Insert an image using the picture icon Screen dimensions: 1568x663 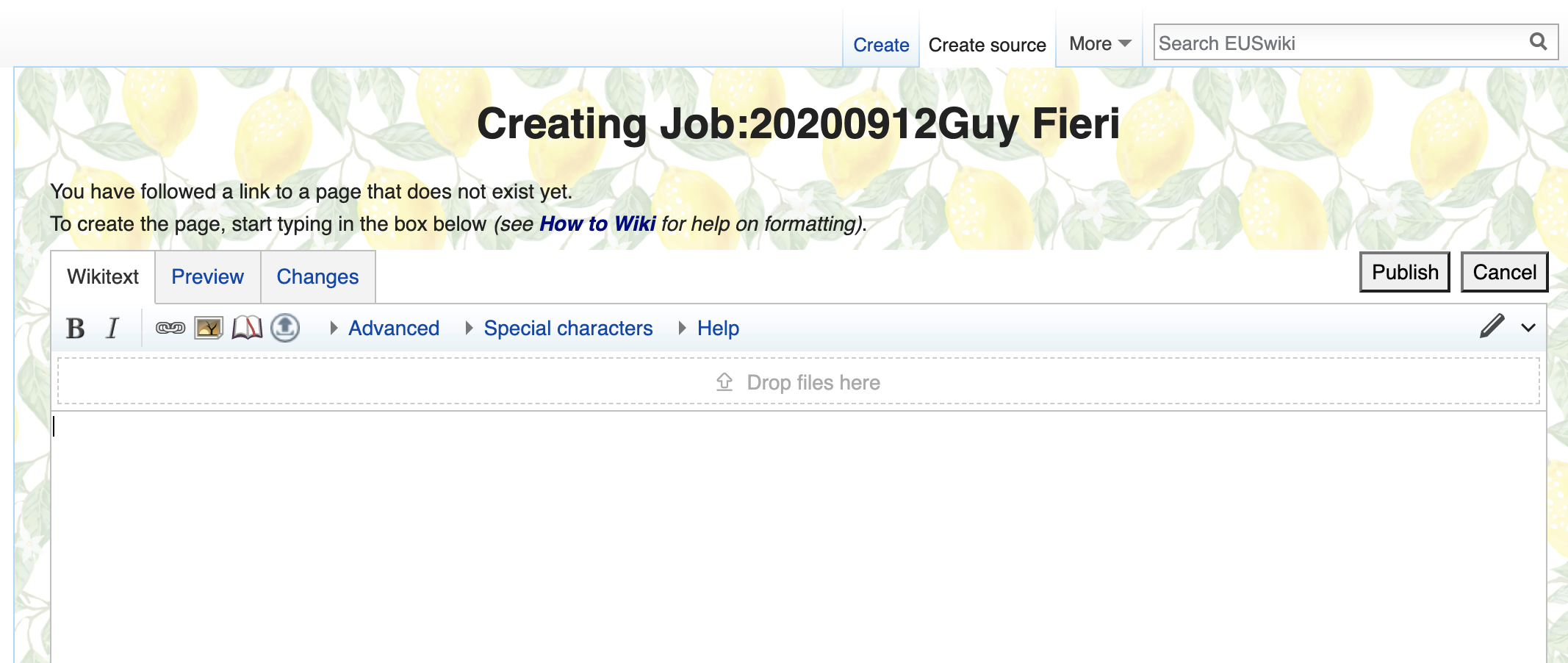click(209, 328)
